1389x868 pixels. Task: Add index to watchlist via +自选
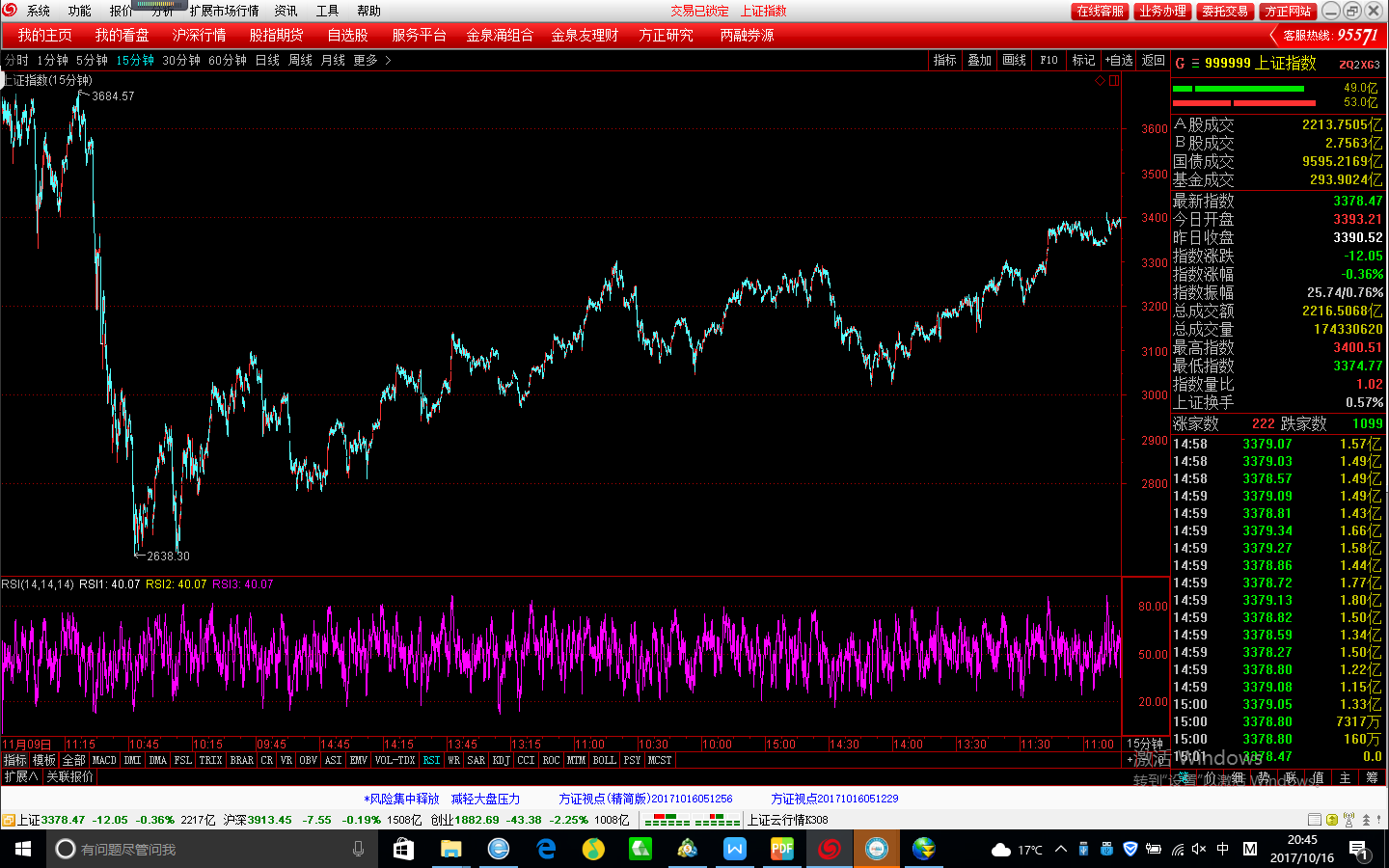tap(1119, 60)
